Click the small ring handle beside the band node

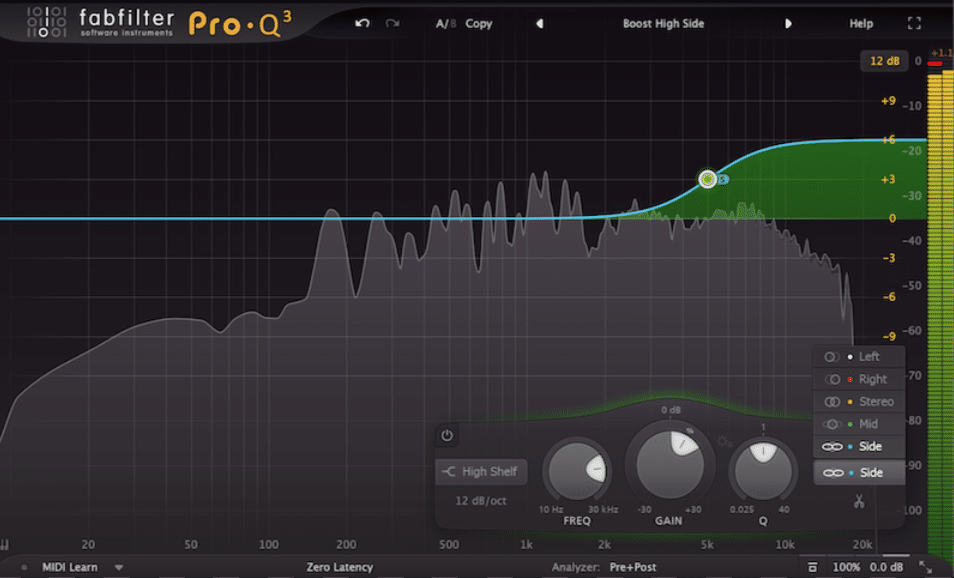(x=723, y=179)
